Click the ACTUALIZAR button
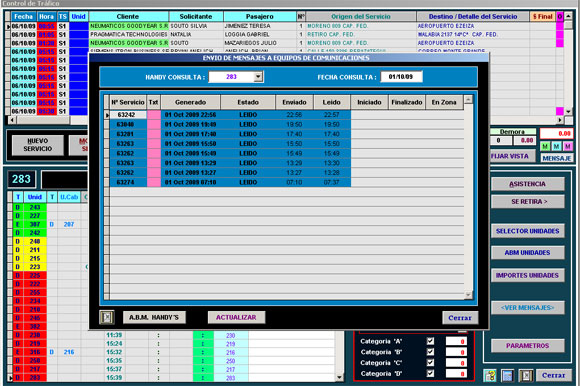The image size is (580, 386). click(x=236, y=317)
